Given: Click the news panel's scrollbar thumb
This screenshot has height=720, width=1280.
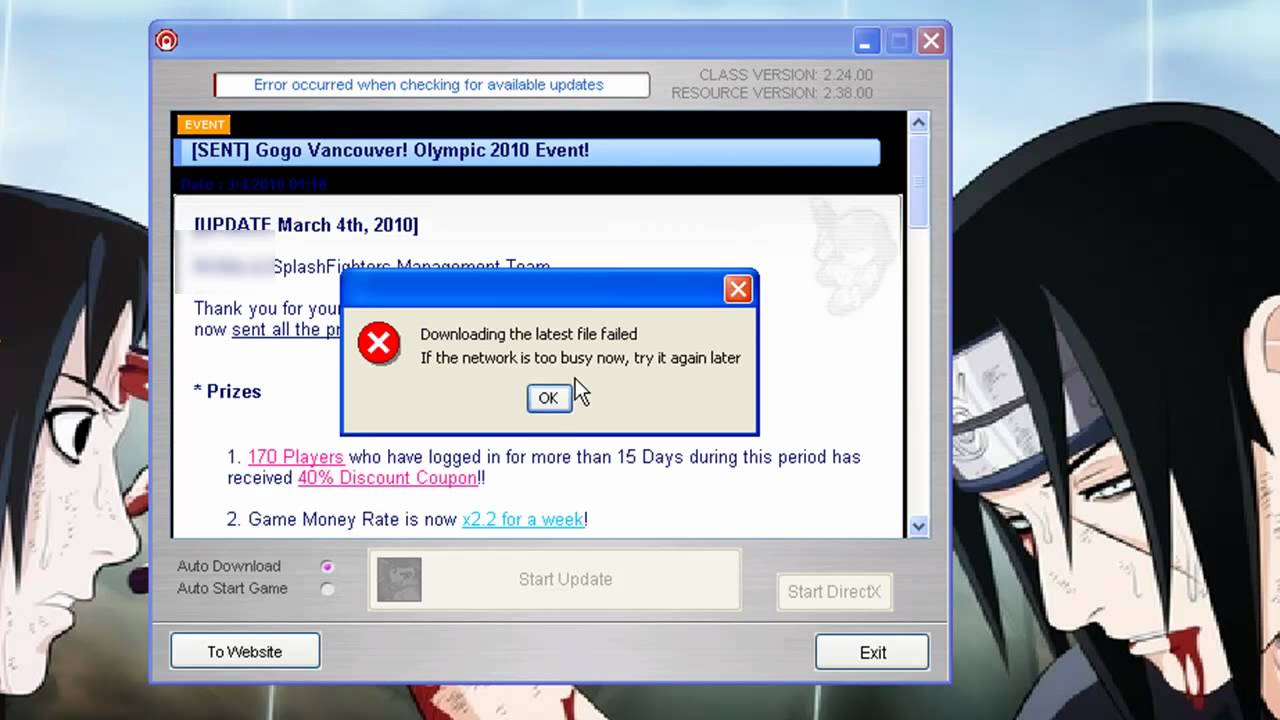Looking at the screenshot, I should point(919,180).
